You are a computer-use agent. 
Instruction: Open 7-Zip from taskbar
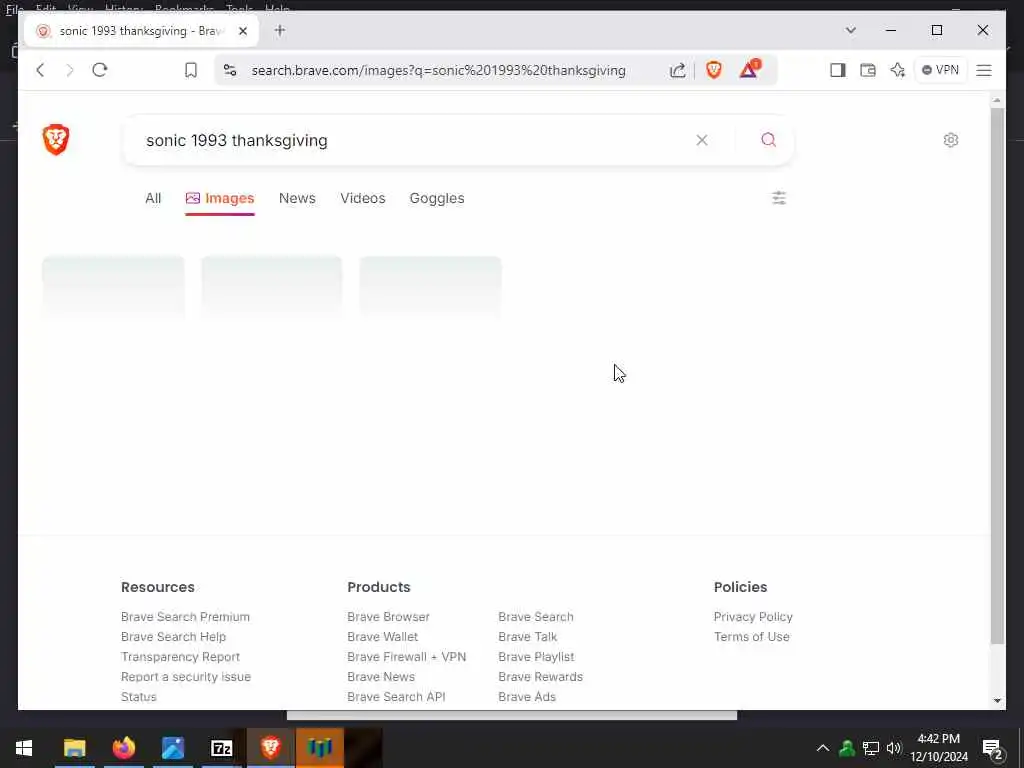(221, 748)
